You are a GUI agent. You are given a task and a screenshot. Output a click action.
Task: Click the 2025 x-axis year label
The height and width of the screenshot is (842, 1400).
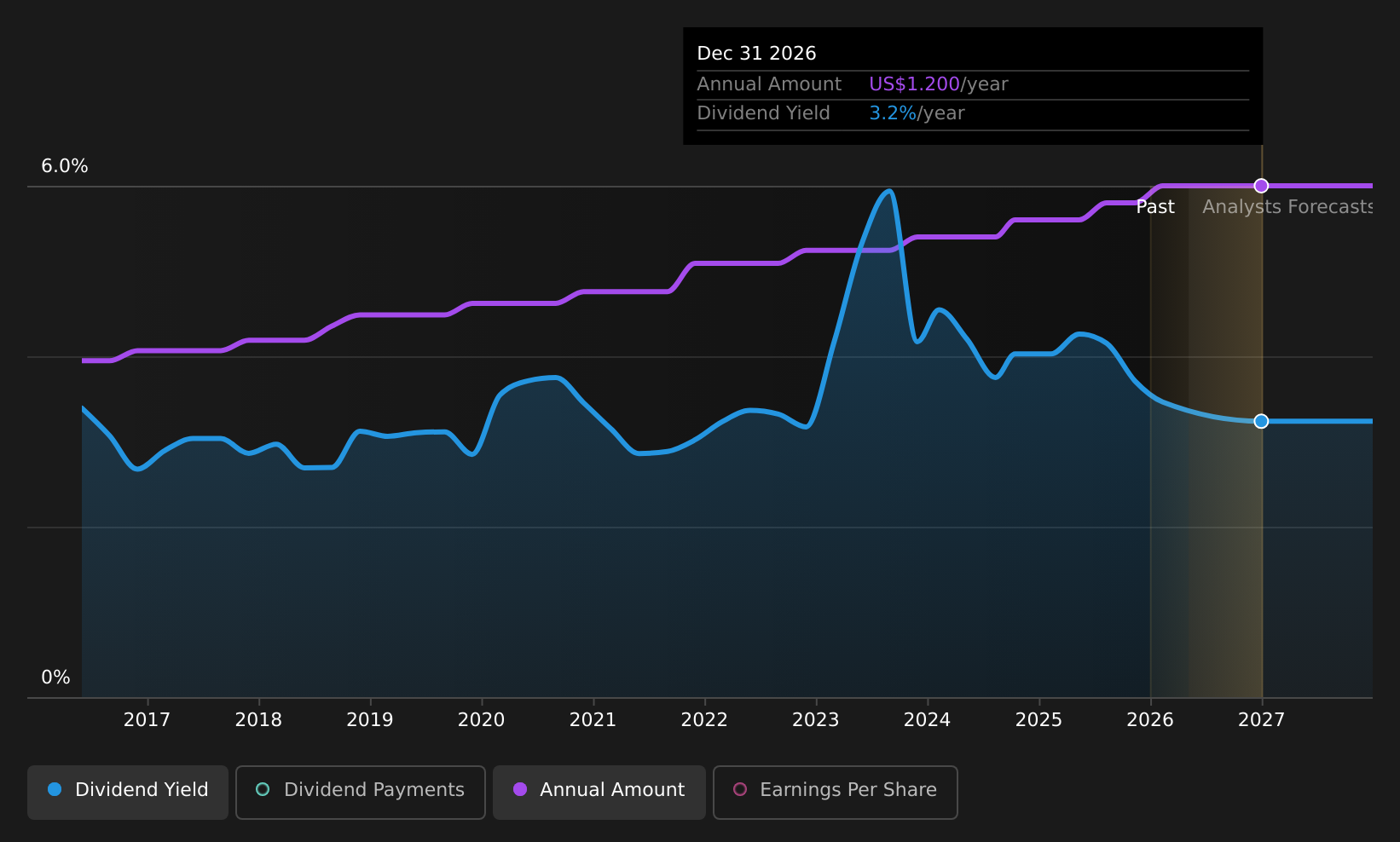pyautogui.click(x=1038, y=720)
